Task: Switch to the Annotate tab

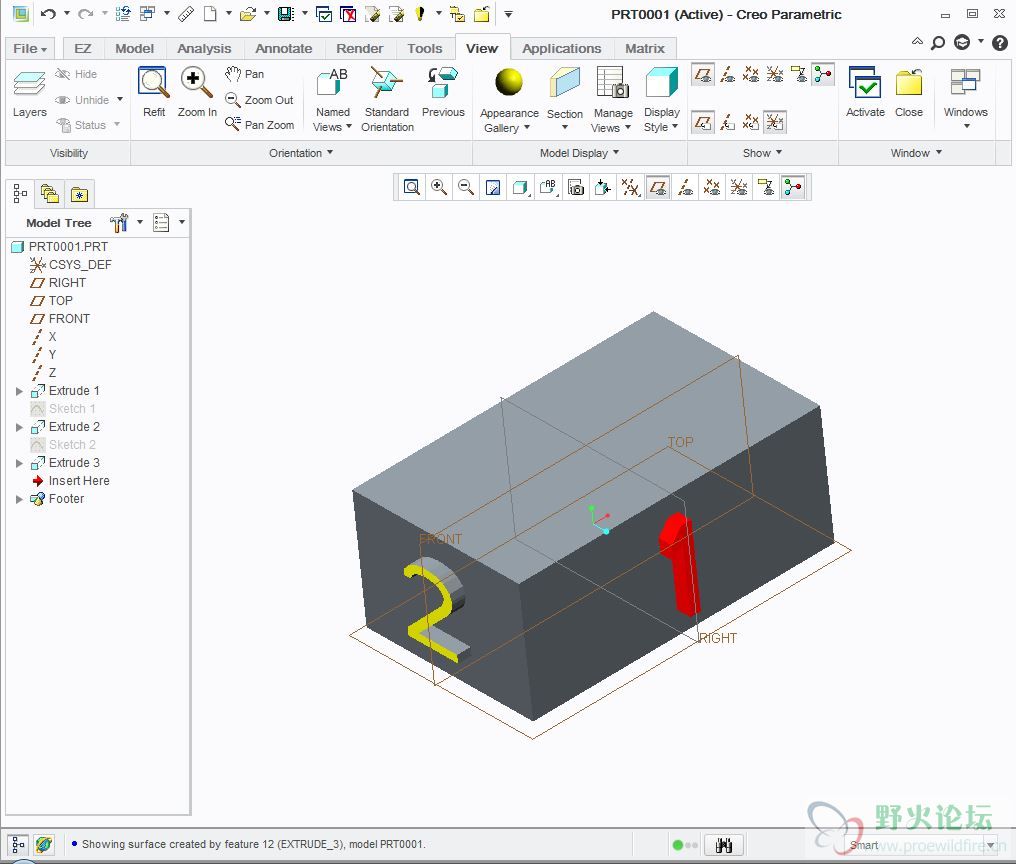Action: [283, 49]
